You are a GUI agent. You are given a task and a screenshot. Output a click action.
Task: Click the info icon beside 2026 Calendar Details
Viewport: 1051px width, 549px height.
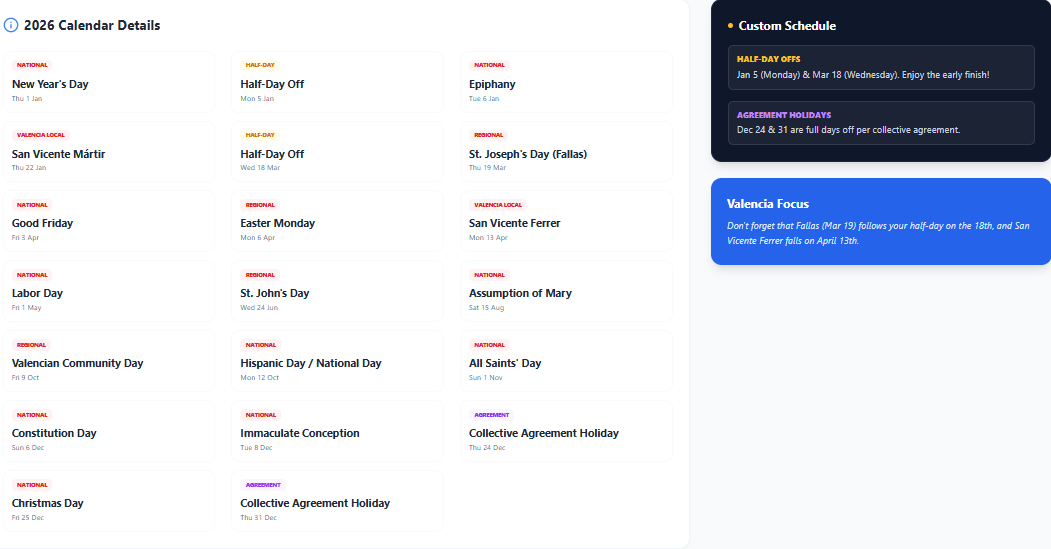(x=11, y=25)
